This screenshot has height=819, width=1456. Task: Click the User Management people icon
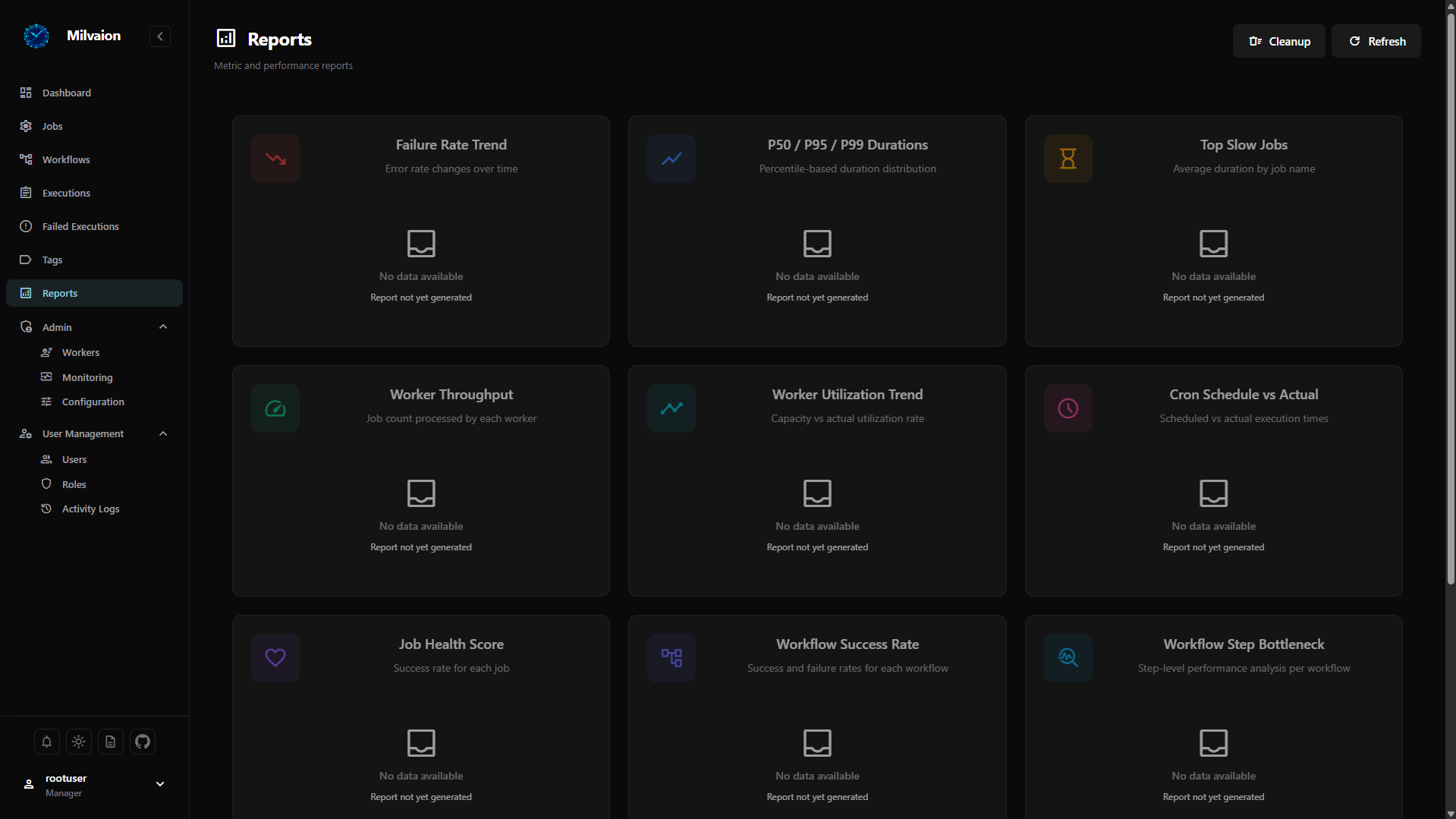(x=26, y=433)
